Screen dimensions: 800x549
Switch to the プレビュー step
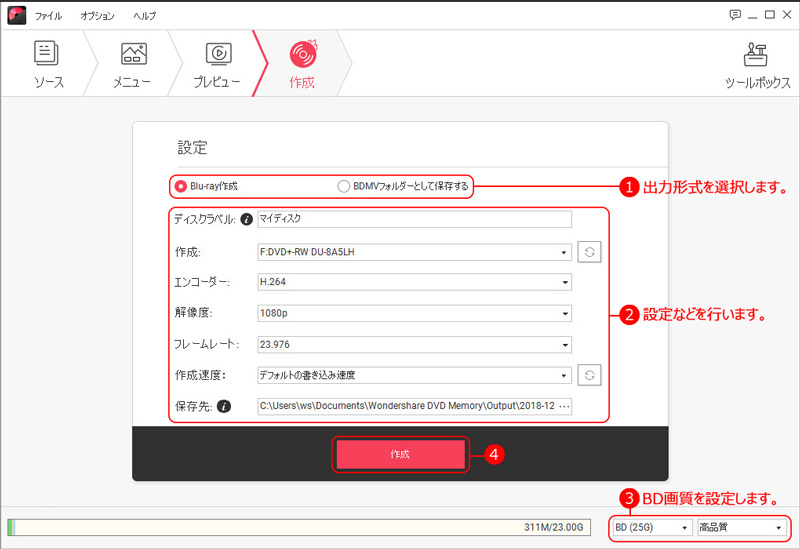coord(217,65)
